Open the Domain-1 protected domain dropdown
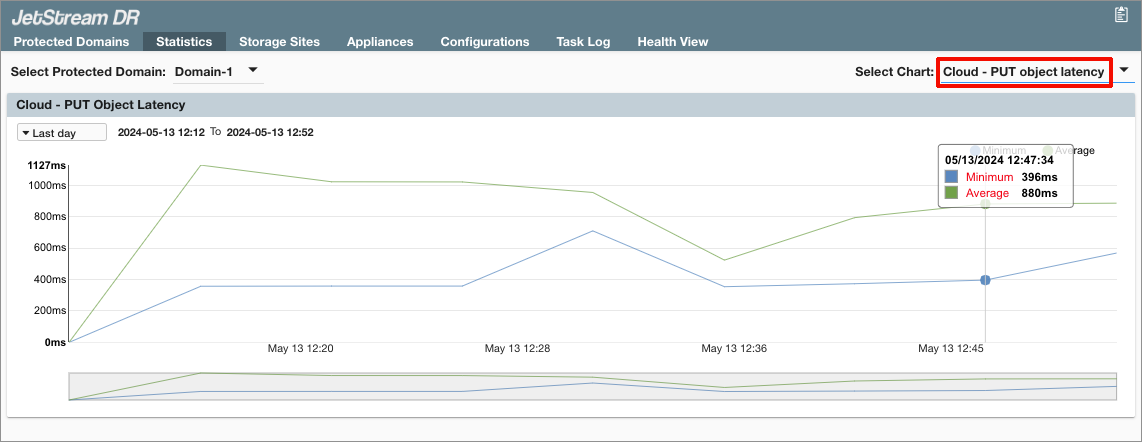The image size is (1142, 442). tap(253, 71)
